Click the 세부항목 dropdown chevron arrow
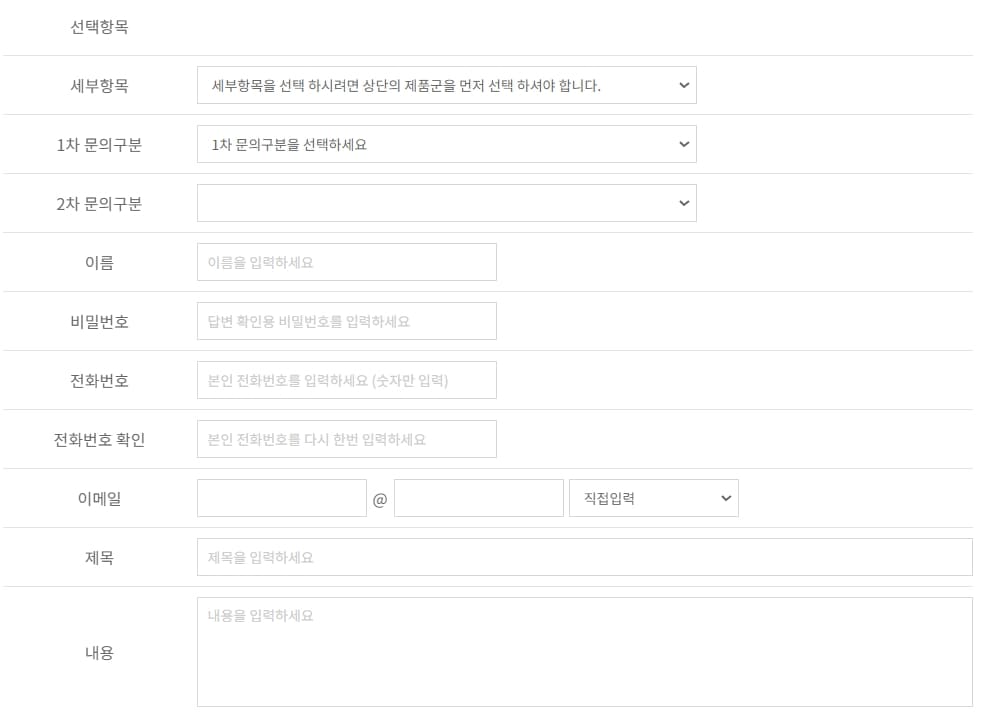This screenshot has width=985, height=717. click(x=682, y=85)
